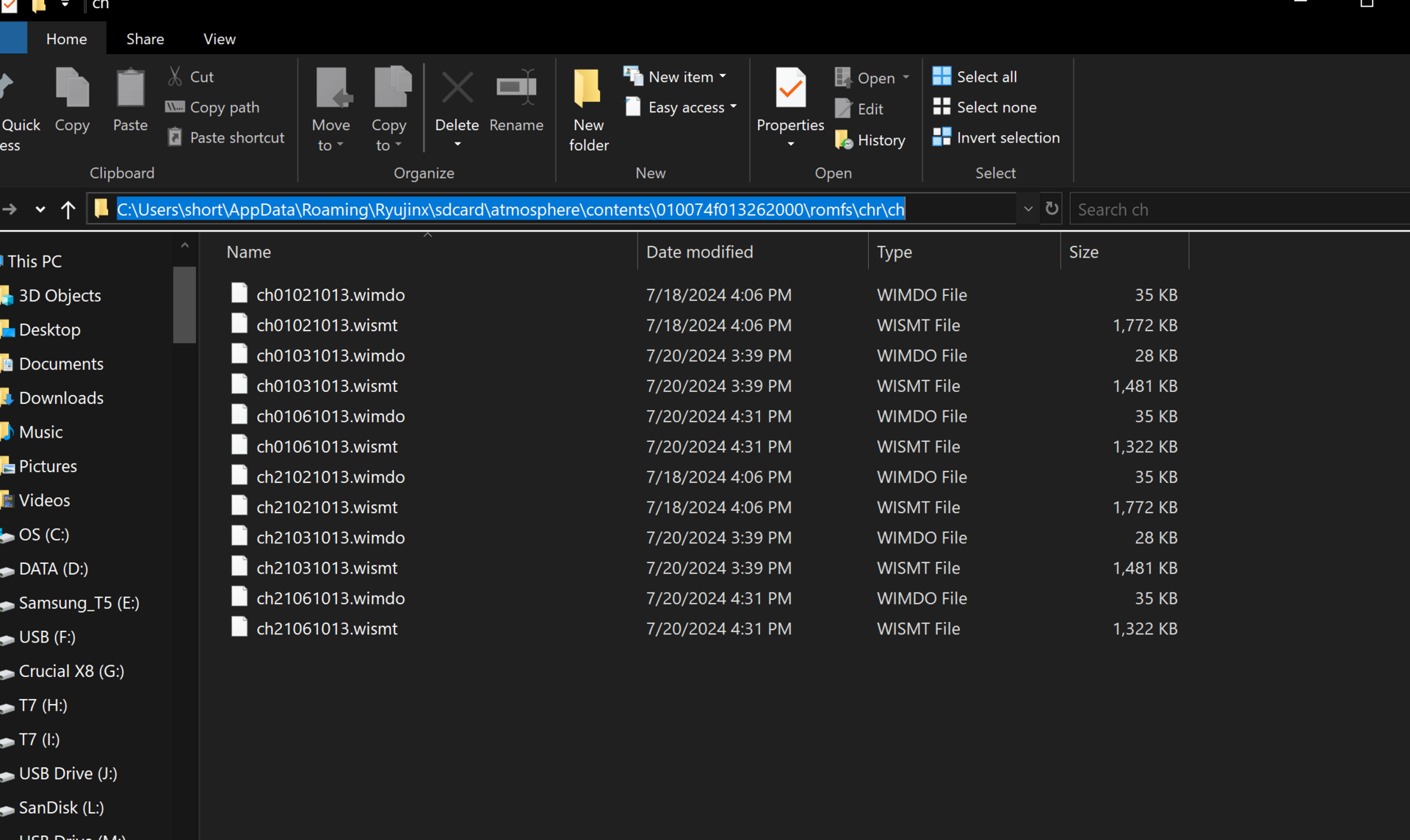Open the Easy access dropdown
Screen dimensions: 1410x840
(x=681, y=107)
